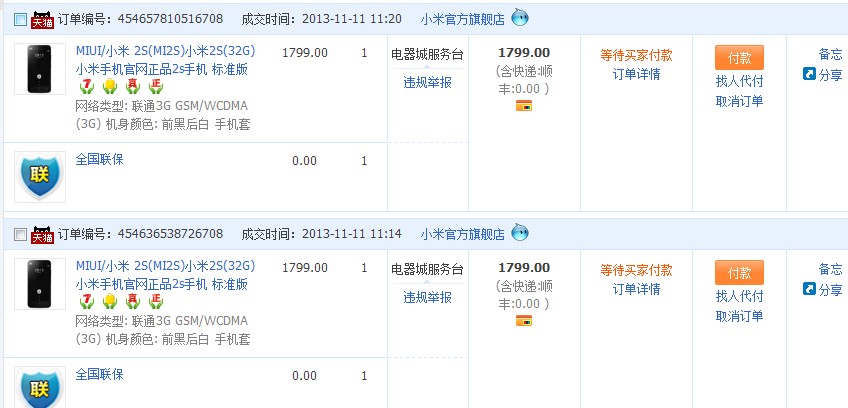
Task: Click the 付款 button for the first order
Action: [x=739, y=58]
